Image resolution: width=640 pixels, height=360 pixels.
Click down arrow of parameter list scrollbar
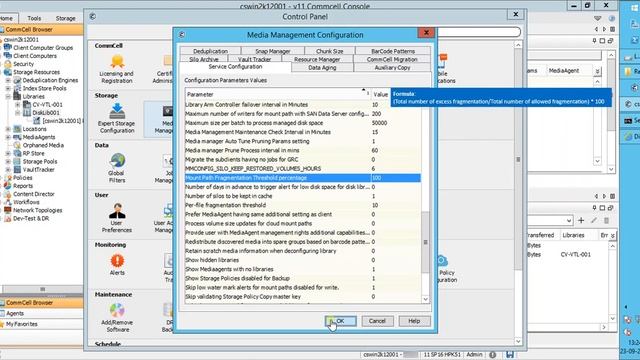[425, 299]
